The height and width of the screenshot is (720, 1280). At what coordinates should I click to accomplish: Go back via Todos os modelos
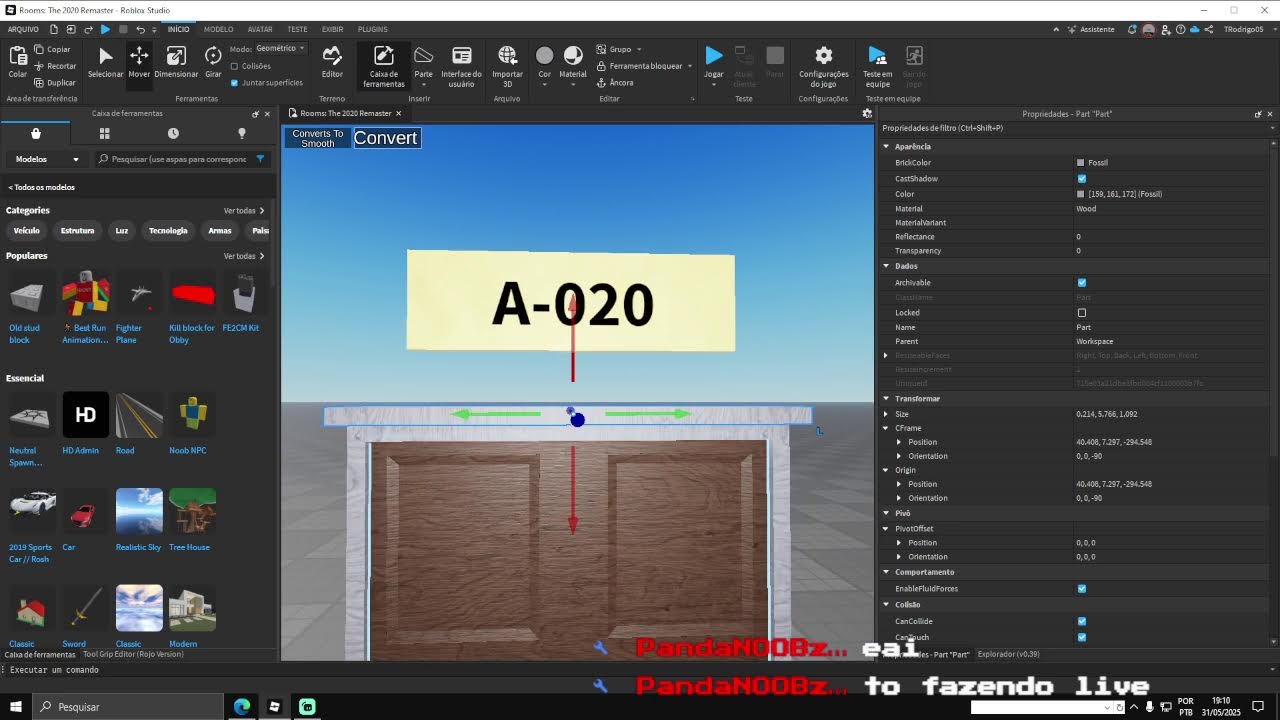click(42, 187)
